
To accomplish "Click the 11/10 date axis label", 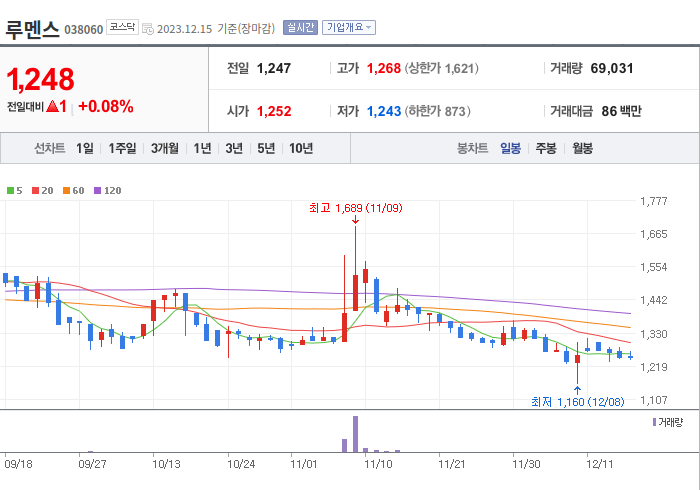I will coord(378,464).
